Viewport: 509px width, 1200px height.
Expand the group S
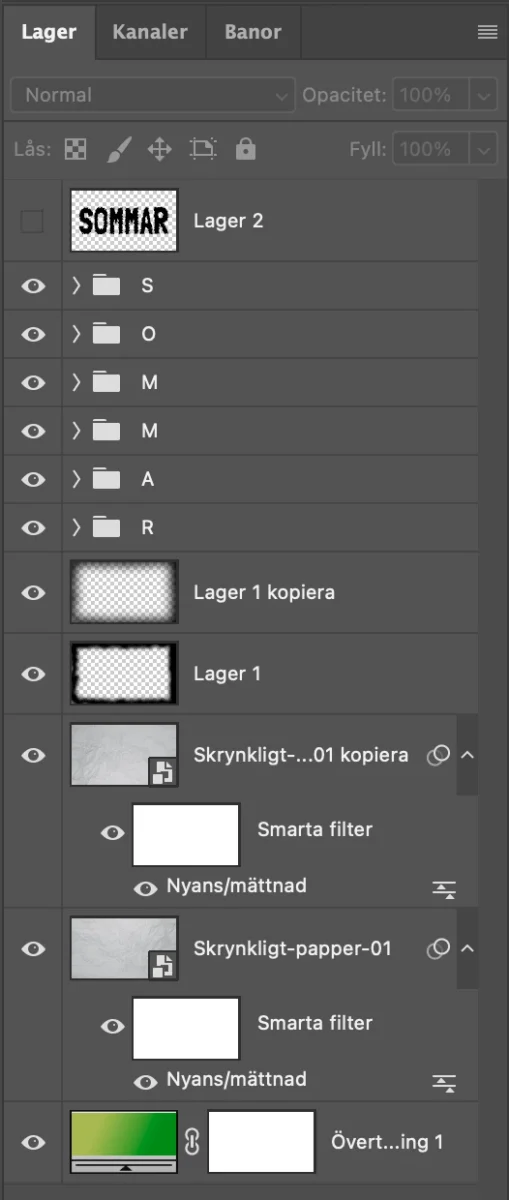click(x=76, y=286)
